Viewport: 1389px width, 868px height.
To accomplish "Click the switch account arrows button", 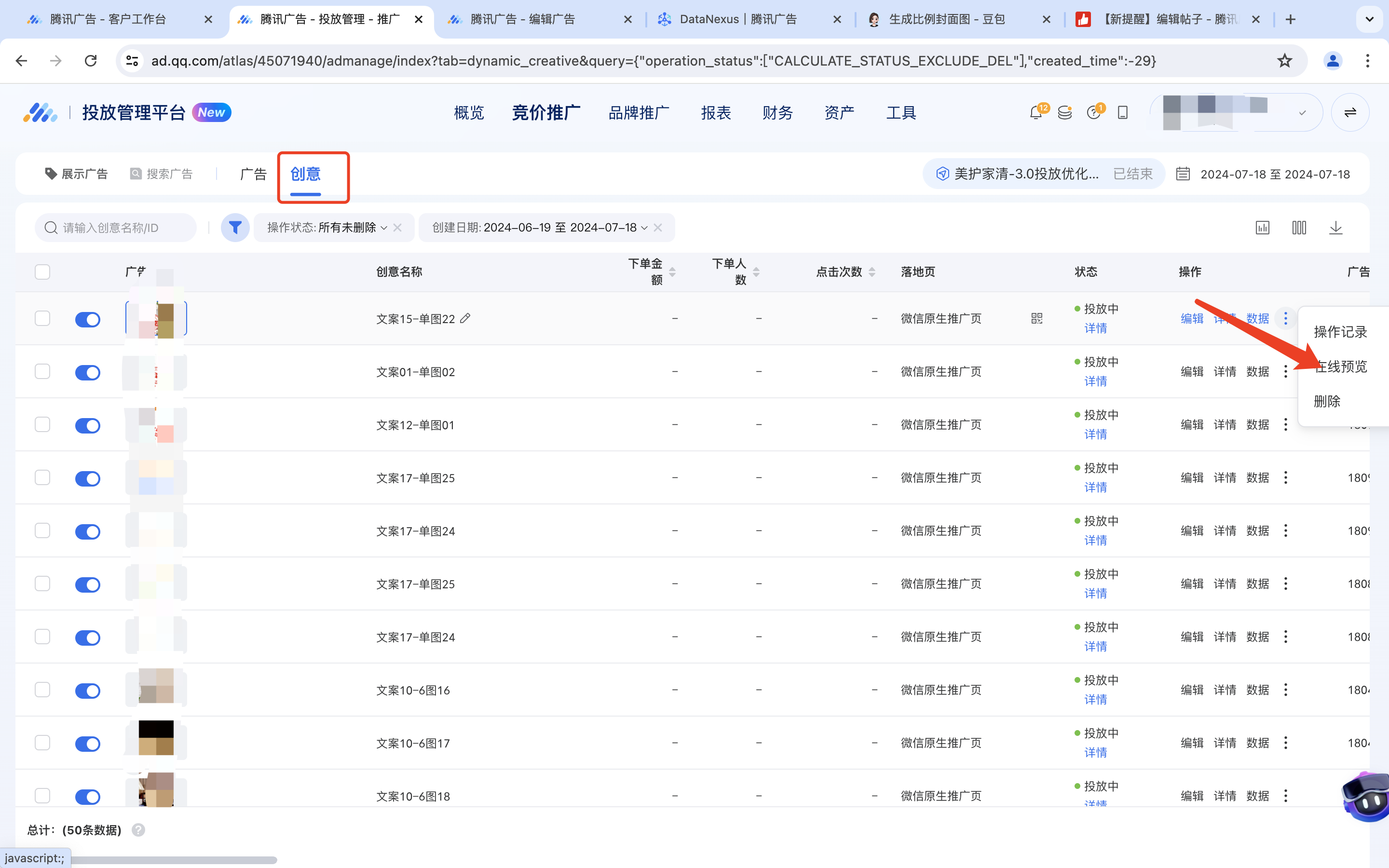I will click(1350, 112).
